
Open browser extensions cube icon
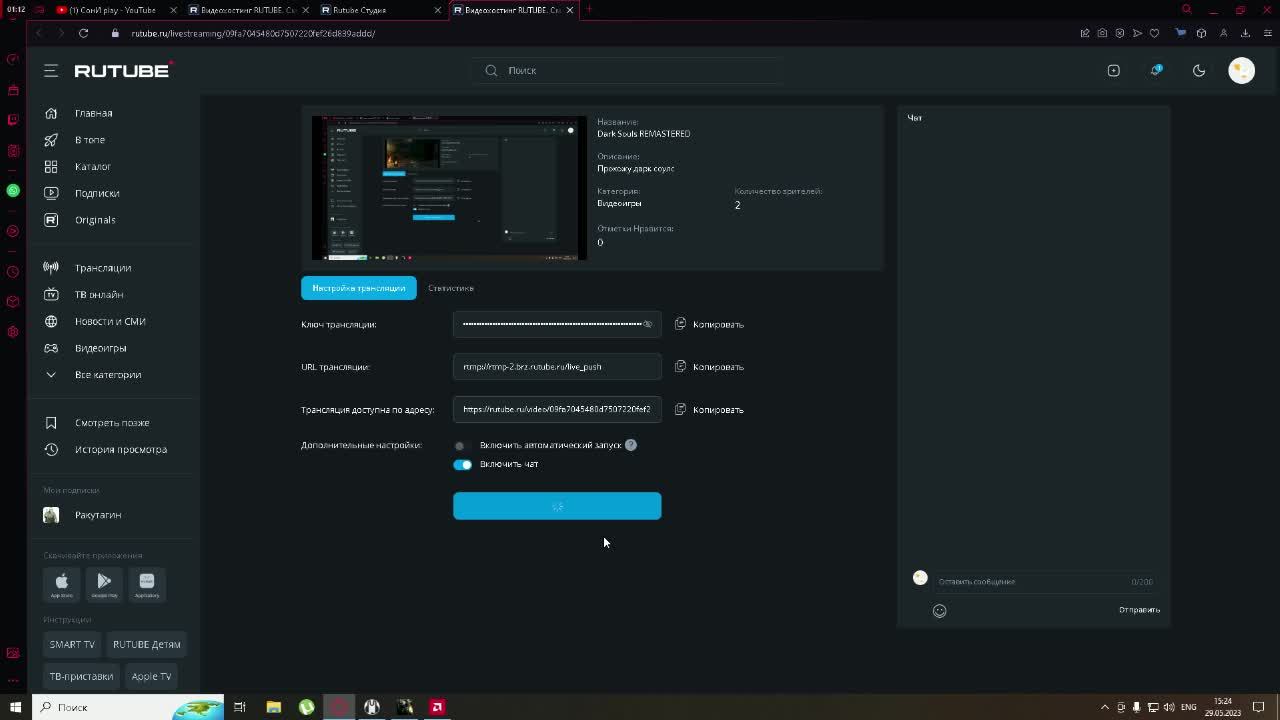(x=1201, y=33)
